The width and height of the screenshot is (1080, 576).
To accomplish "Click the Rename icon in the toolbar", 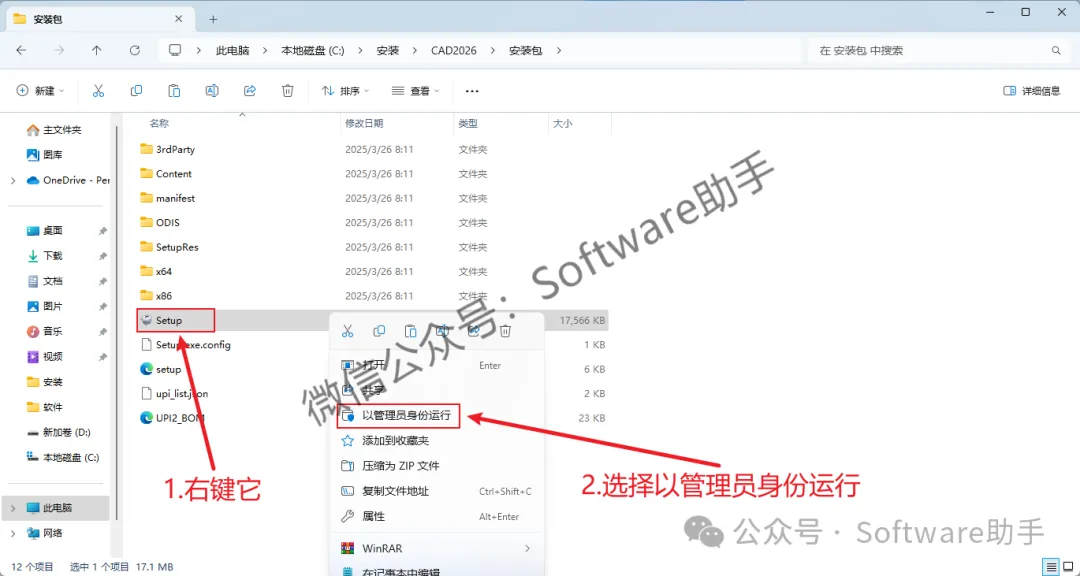I will click(x=213, y=90).
